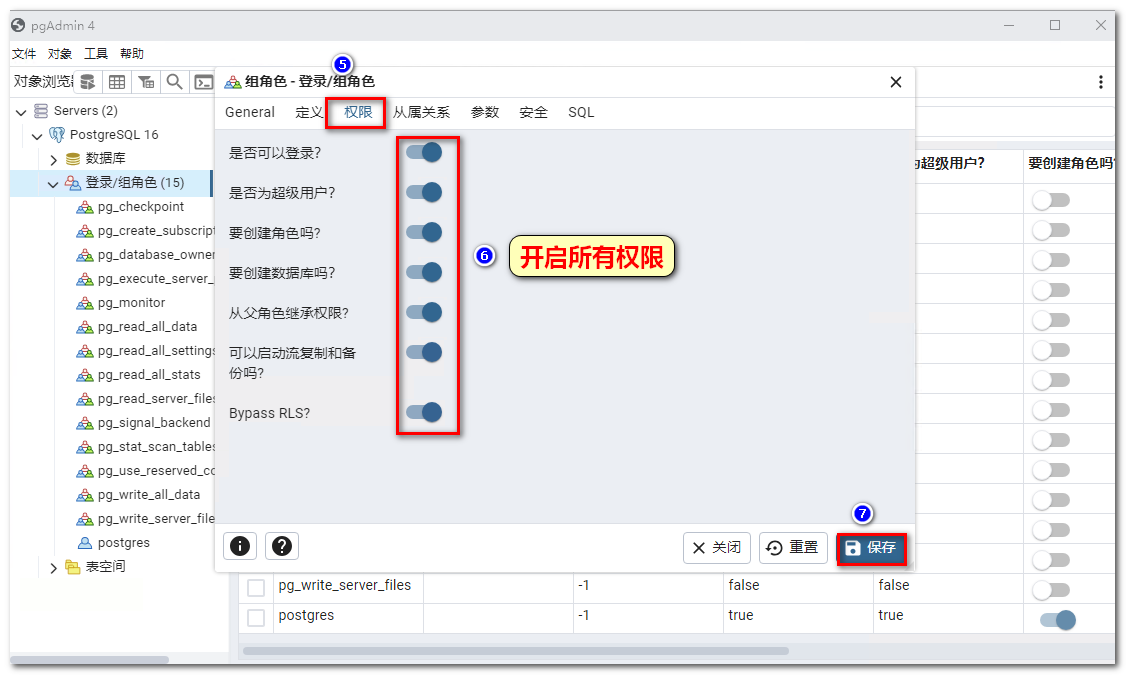Turn off the Bypass RLS switch
1126x675 pixels.
pos(424,412)
